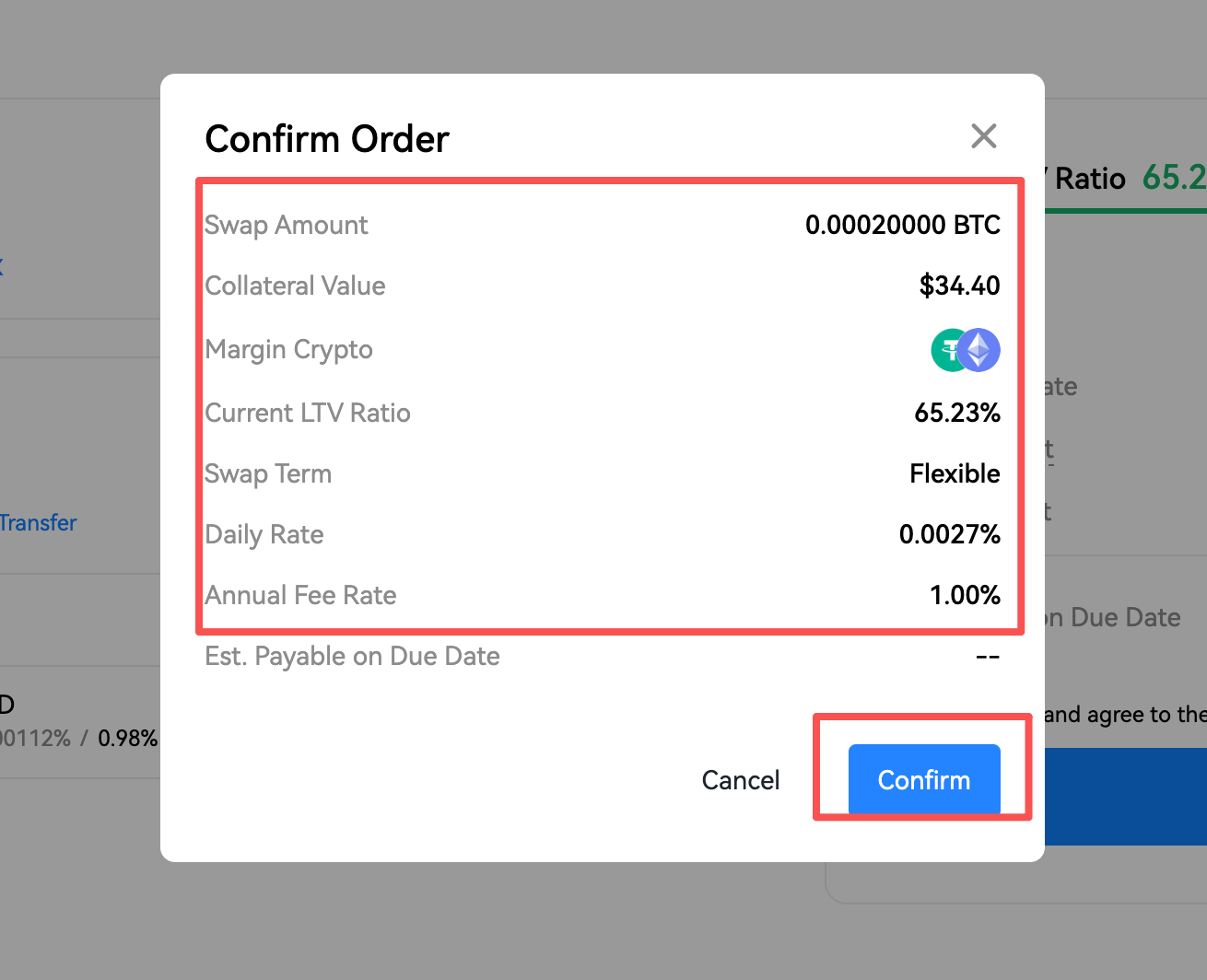The height and width of the screenshot is (980, 1207).
Task: Click the $34.40 collateral value
Action: (x=959, y=286)
